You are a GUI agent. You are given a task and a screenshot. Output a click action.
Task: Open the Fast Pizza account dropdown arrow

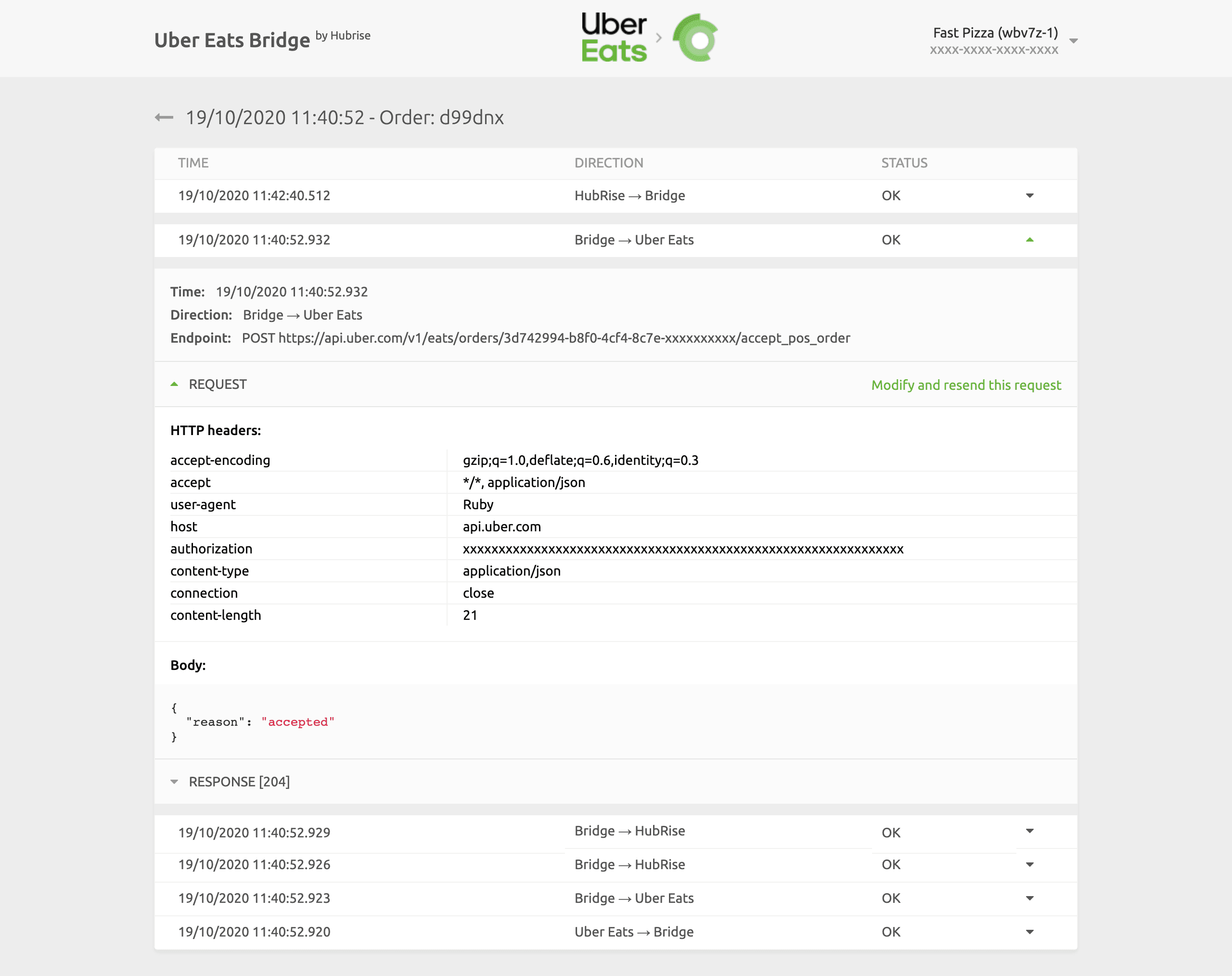1074,41
